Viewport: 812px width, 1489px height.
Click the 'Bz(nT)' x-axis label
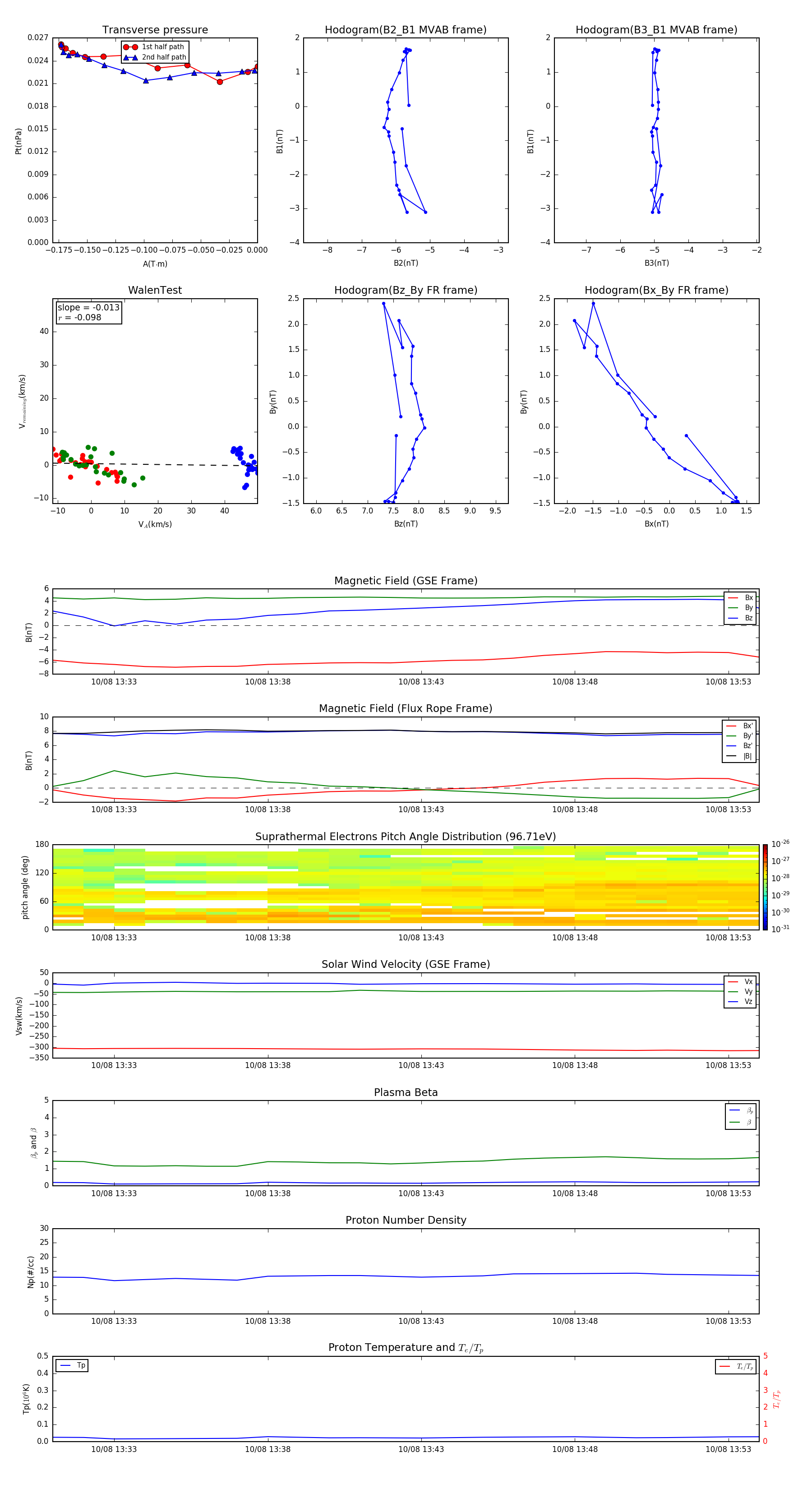tap(406, 524)
